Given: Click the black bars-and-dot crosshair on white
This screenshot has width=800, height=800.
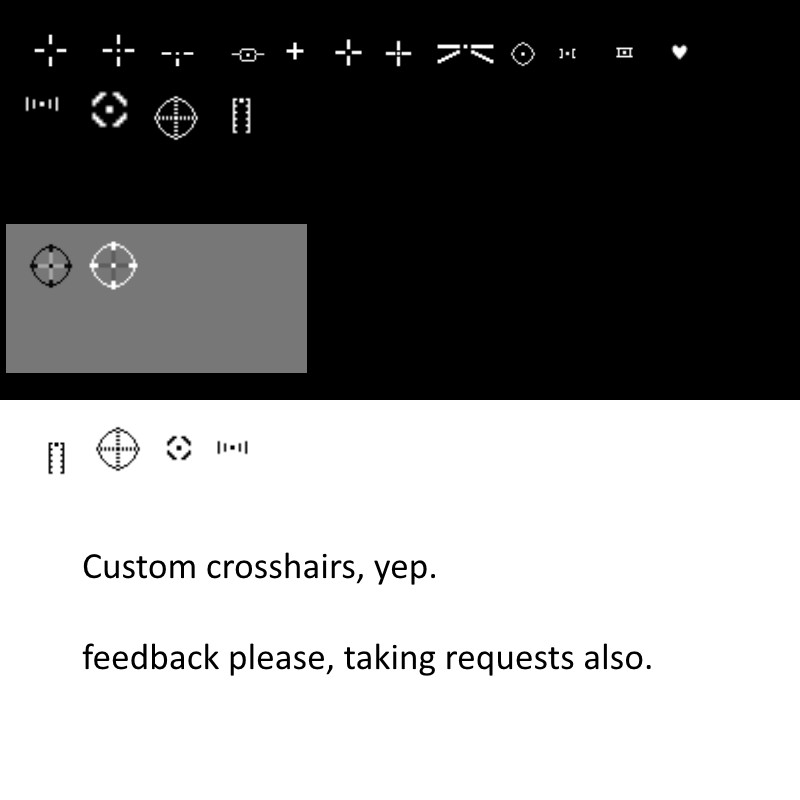Looking at the screenshot, I should click(233, 447).
